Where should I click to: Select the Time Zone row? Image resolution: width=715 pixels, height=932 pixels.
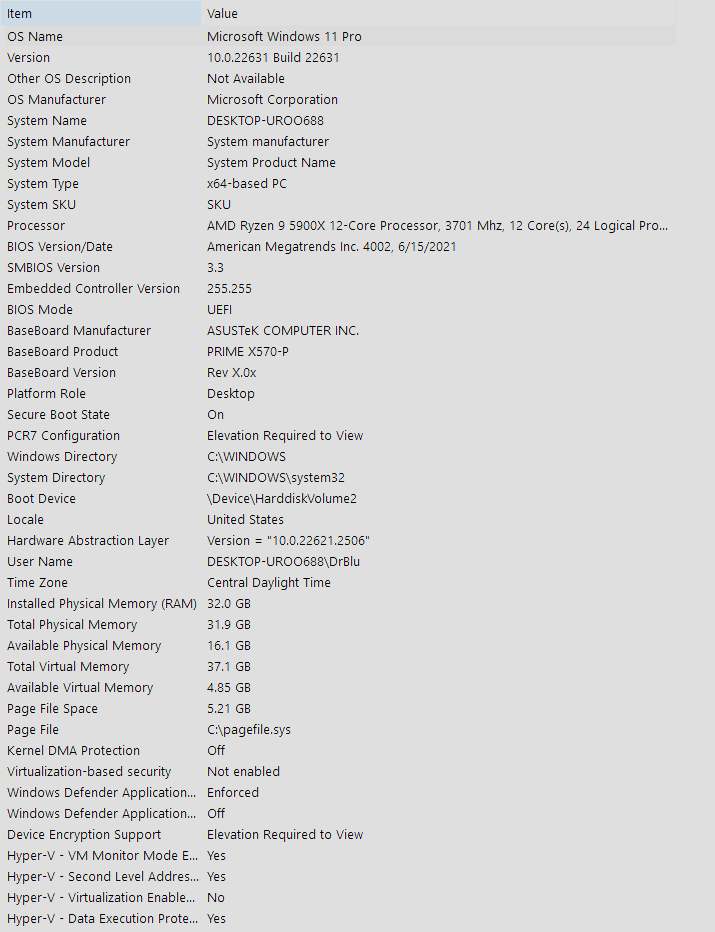click(x=338, y=582)
